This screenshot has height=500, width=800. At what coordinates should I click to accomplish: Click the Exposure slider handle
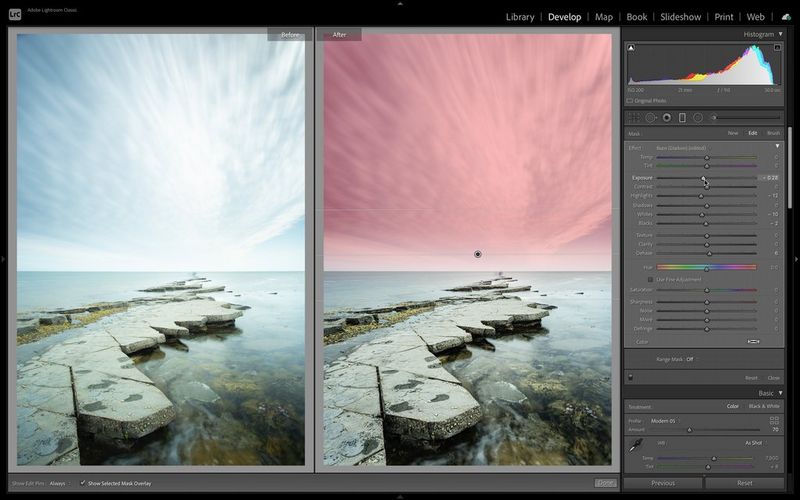pos(703,178)
